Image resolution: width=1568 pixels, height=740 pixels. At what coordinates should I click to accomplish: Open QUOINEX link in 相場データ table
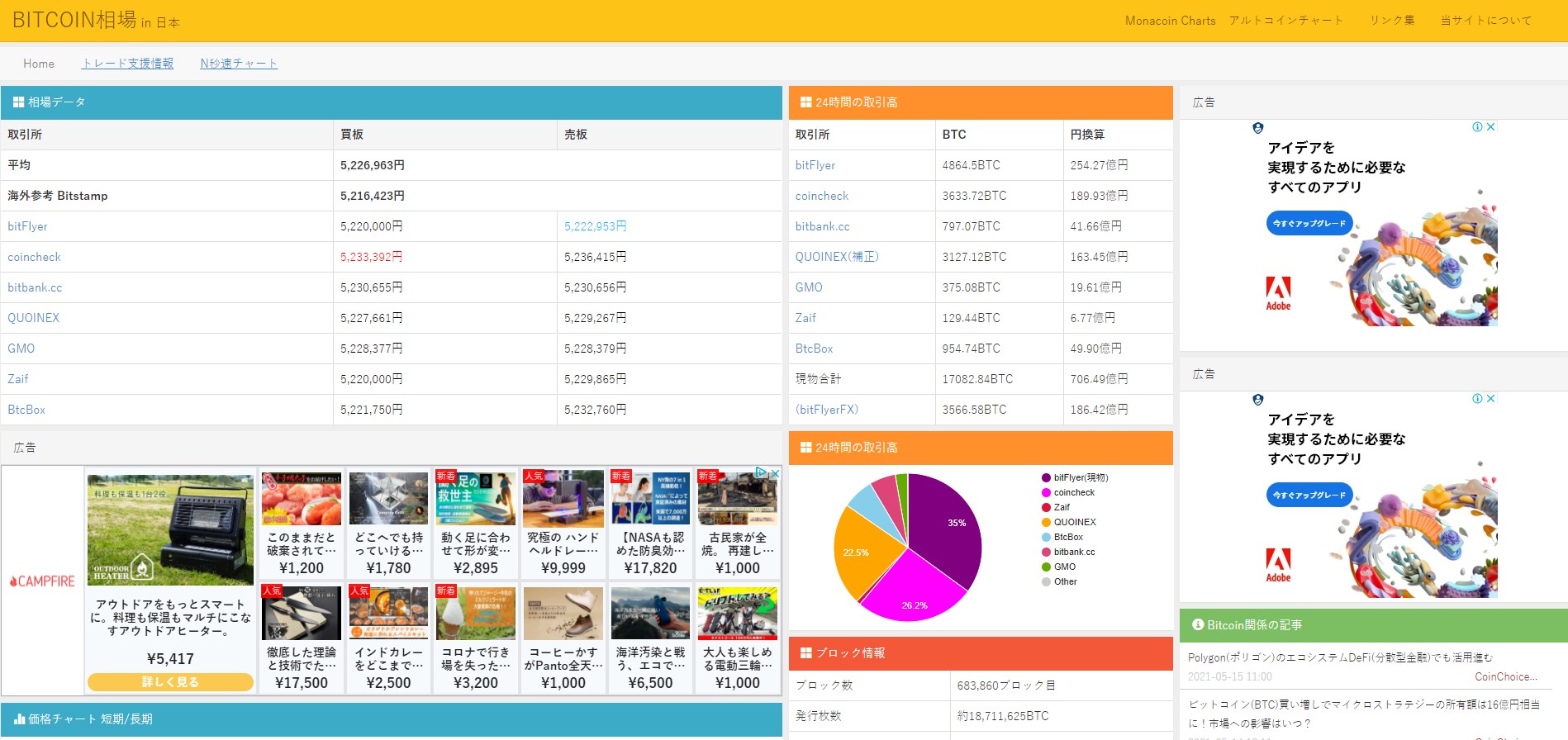[x=33, y=318]
